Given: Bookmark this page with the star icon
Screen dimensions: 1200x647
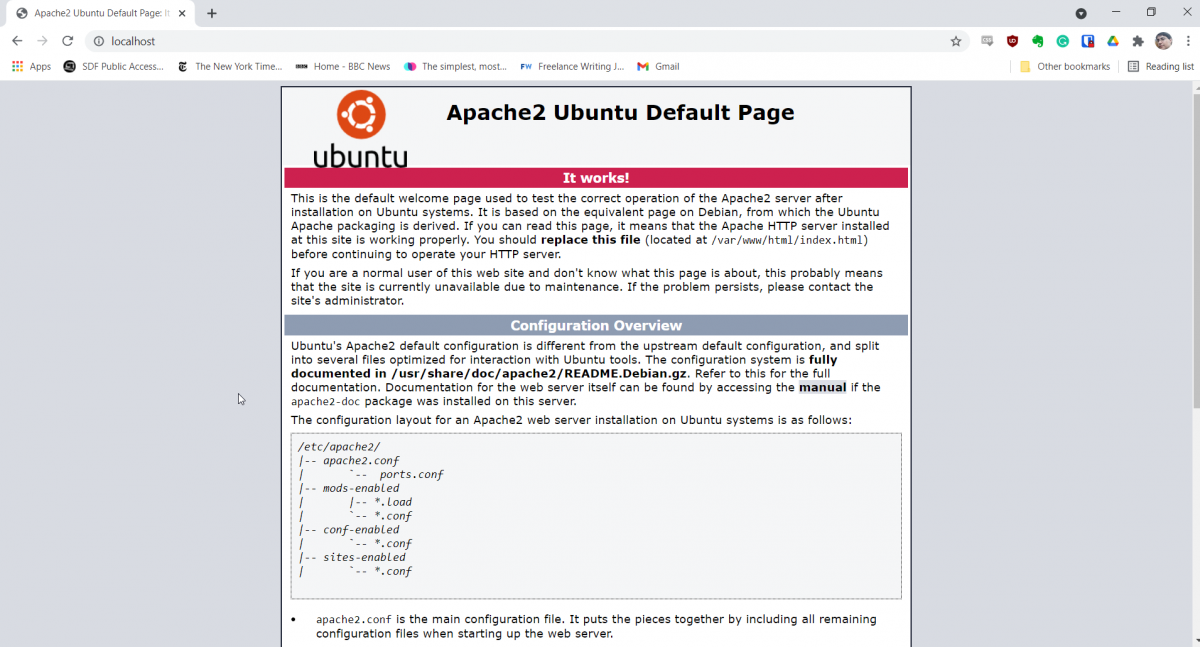Looking at the screenshot, I should pos(955,41).
